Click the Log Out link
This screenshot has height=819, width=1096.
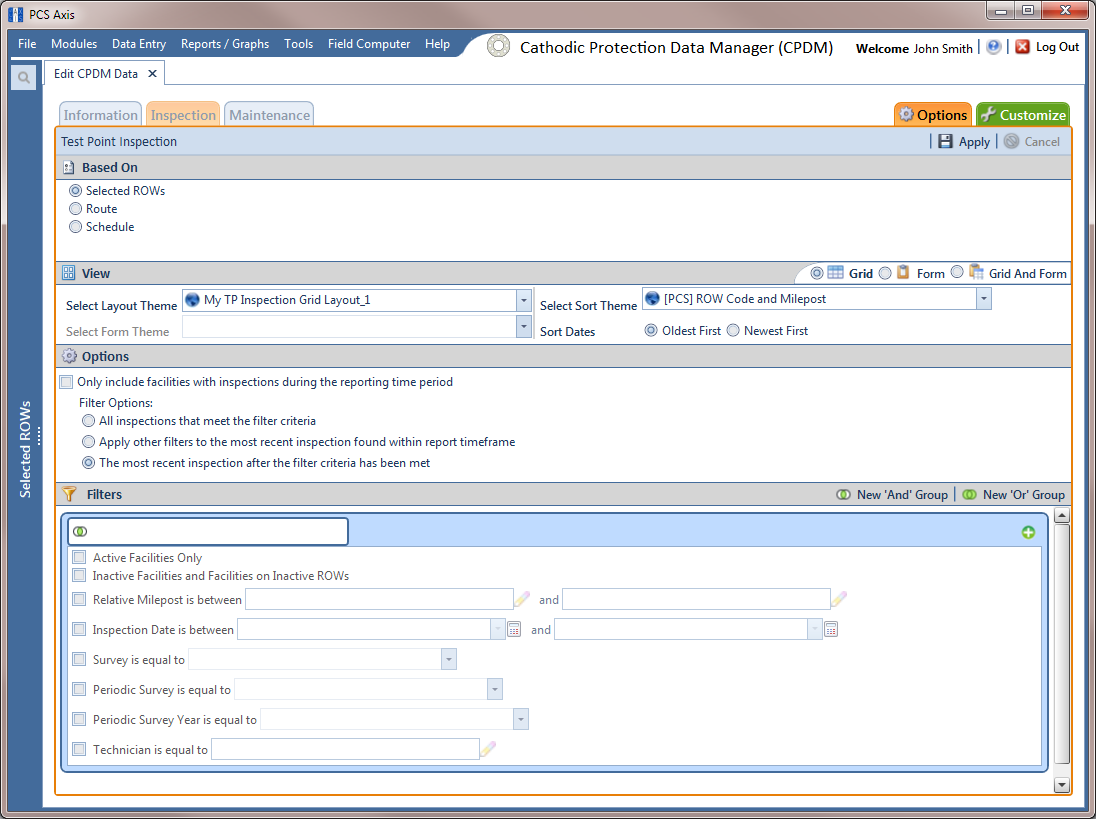(x=1058, y=47)
